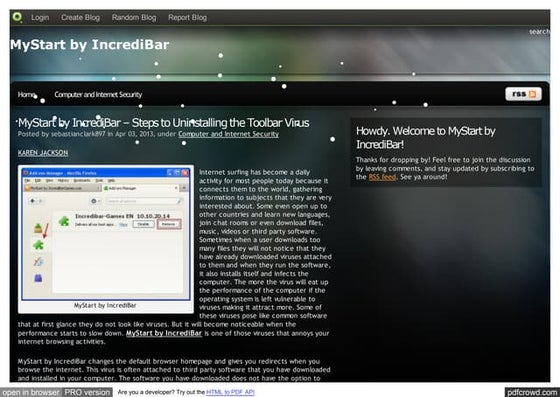Click the green blog platform logo icon
This screenshot has height=397, width=560.
pos(17,17)
